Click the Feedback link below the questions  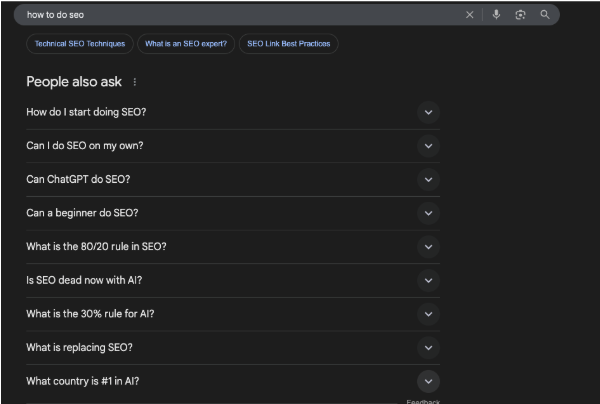423,401
